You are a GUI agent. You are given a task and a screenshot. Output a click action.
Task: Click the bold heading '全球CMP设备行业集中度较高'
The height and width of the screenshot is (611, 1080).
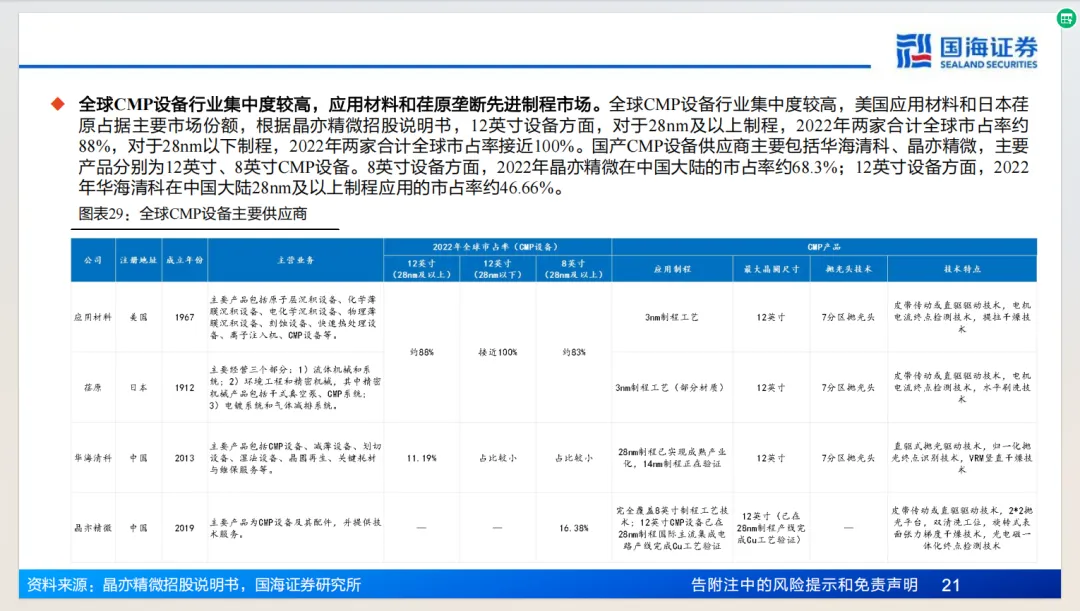click(194, 104)
